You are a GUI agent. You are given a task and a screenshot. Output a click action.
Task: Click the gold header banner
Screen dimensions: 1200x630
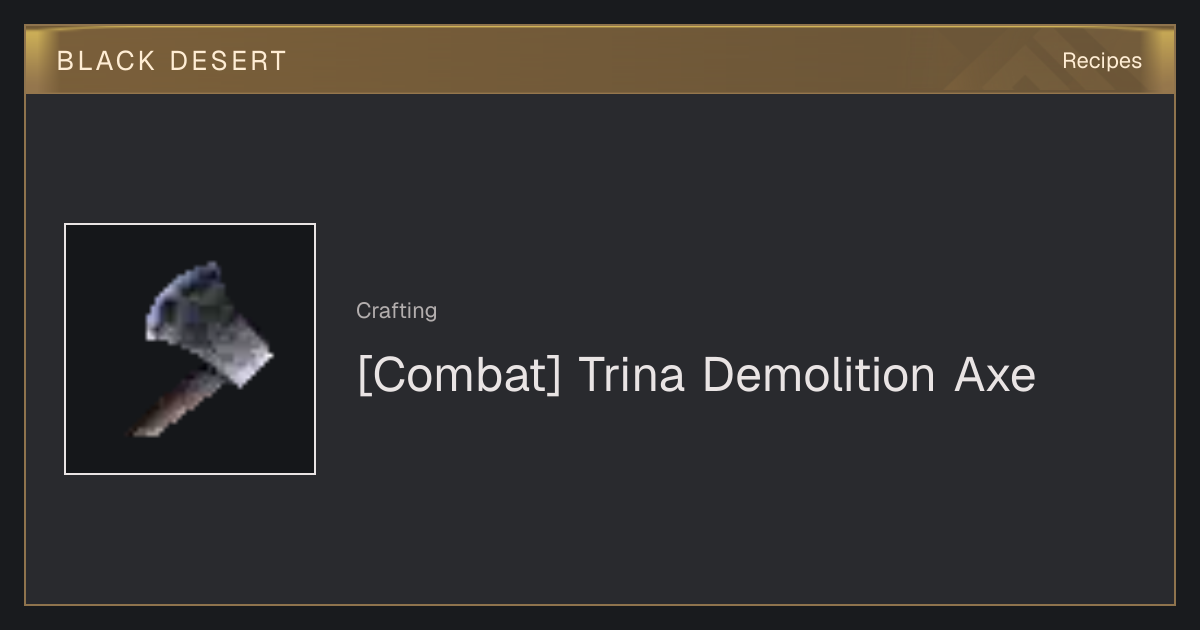[600, 60]
